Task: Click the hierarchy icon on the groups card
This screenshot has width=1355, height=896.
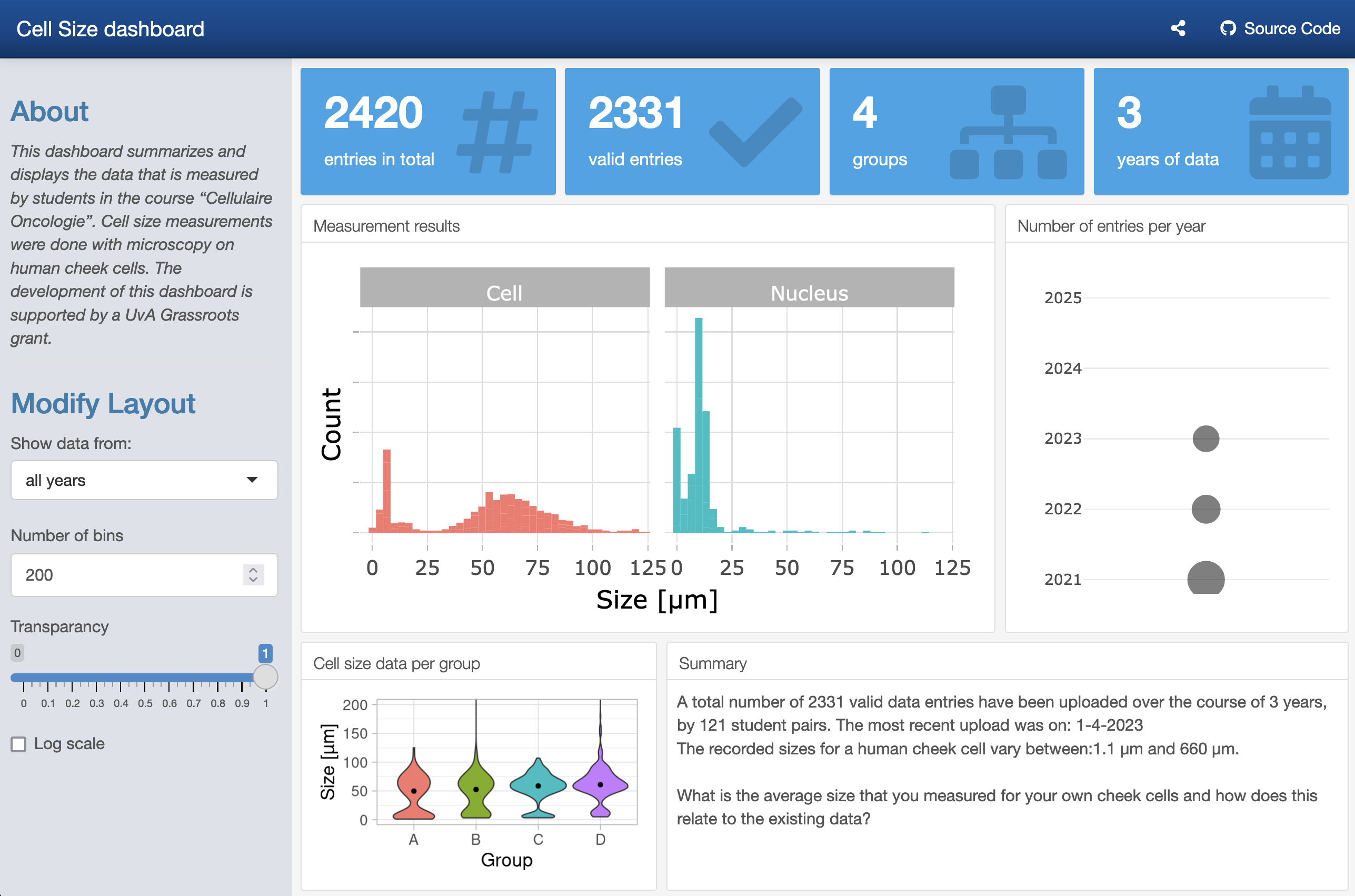Action: tap(1008, 132)
